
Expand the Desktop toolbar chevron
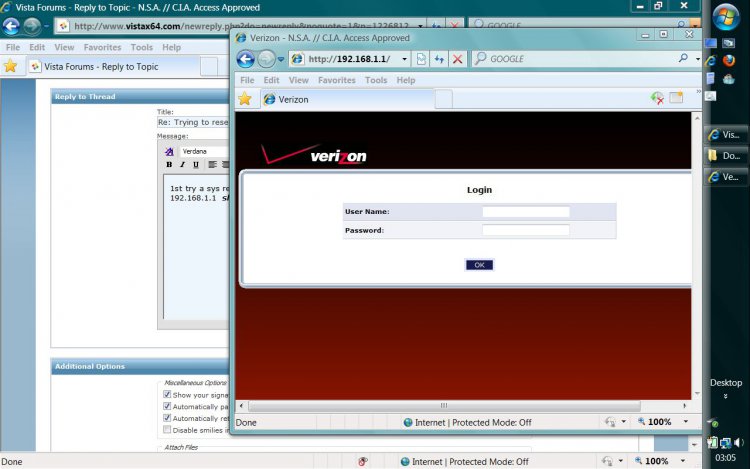[x=726, y=396]
